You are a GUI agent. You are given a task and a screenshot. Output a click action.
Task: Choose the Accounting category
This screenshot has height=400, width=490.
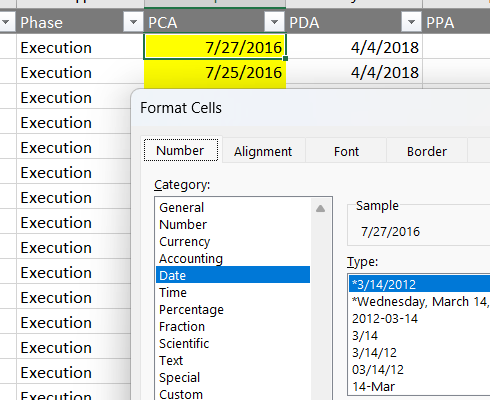click(x=191, y=258)
